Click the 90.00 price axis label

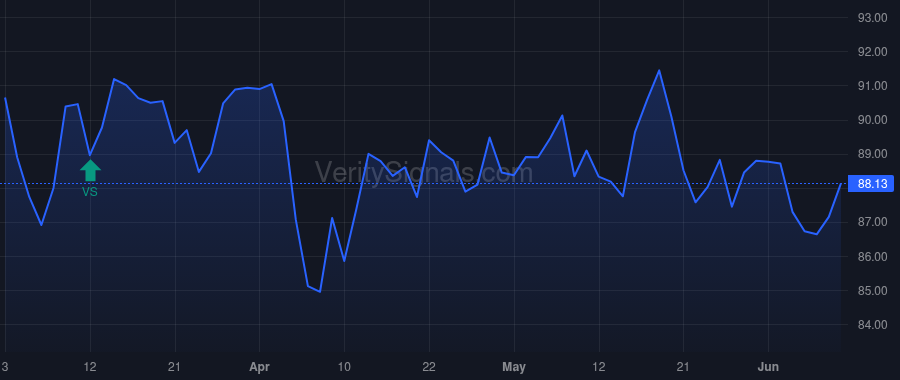[x=872, y=120]
